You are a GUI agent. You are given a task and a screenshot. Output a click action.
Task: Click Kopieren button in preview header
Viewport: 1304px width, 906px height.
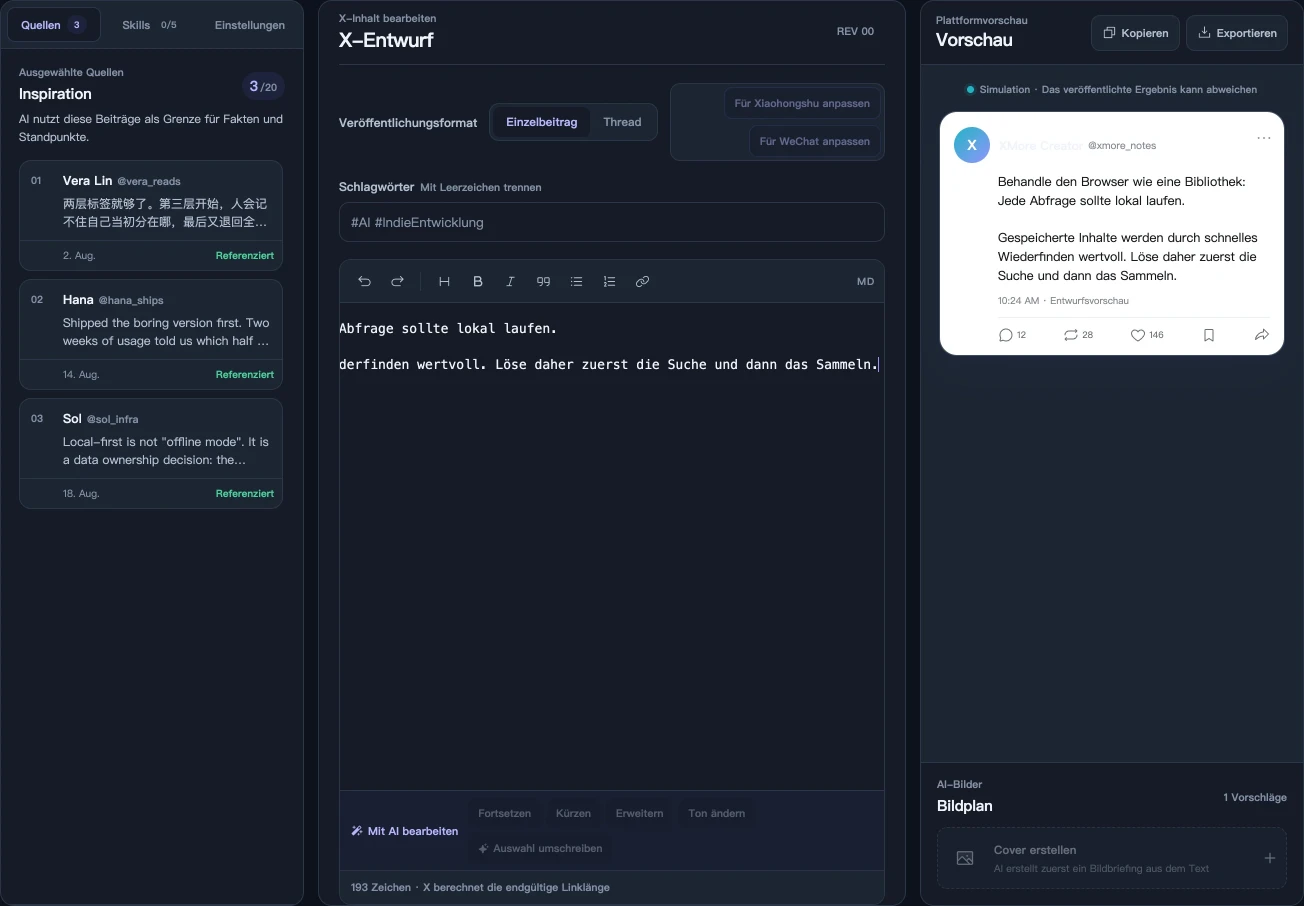(x=1135, y=33)
